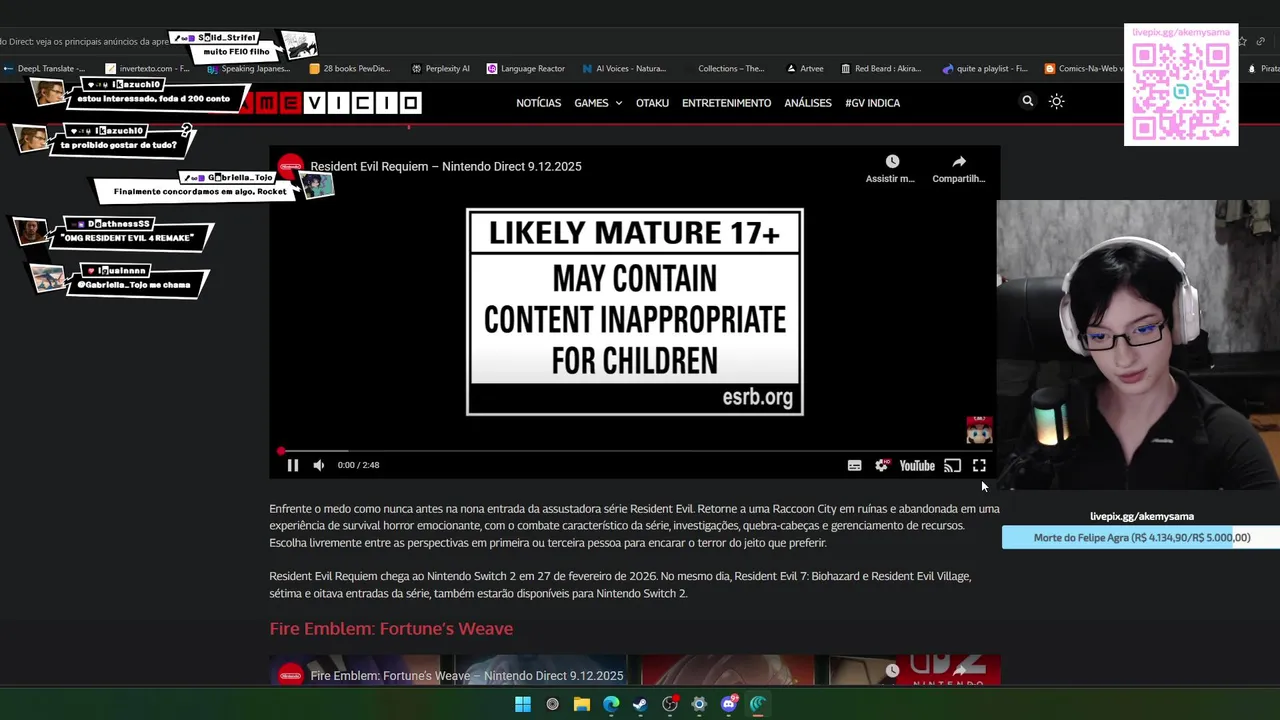
Task: Open the invertexto.com bookmark
Action: point(148,69)
